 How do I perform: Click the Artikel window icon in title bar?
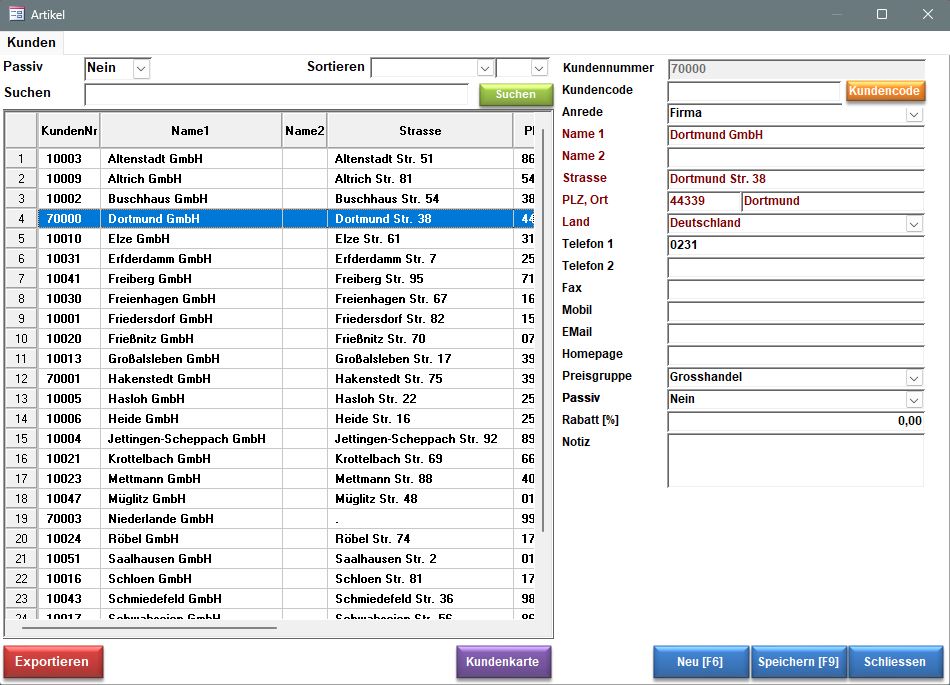tap(16, 14)
